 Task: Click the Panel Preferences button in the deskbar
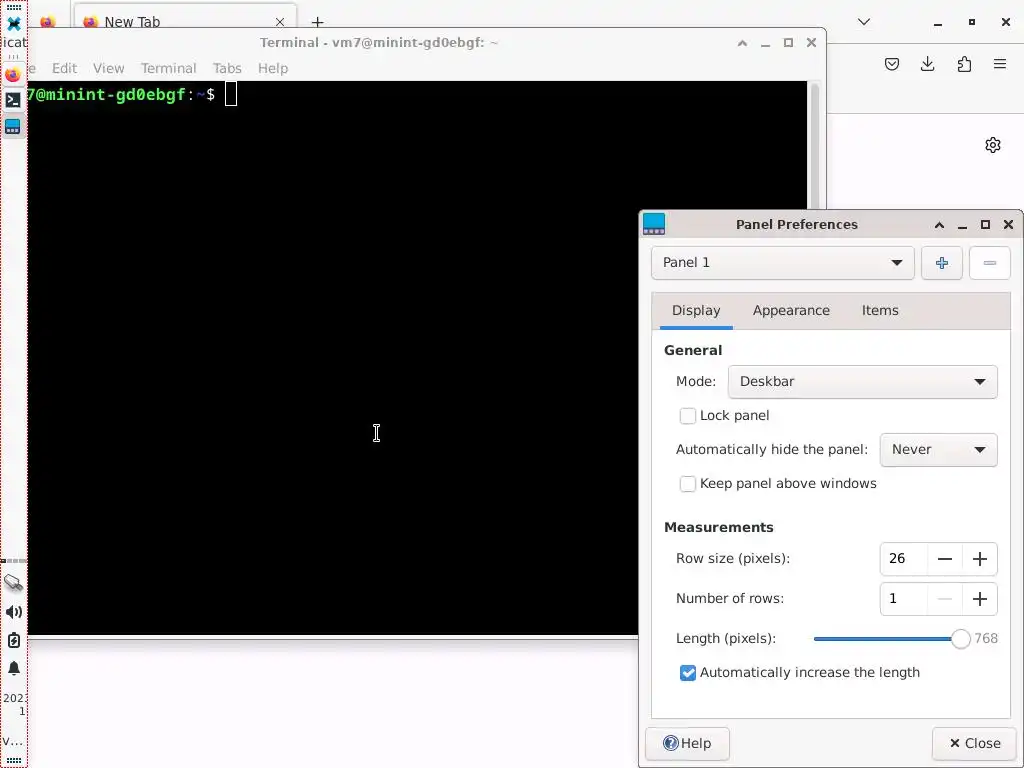point(13,126)
